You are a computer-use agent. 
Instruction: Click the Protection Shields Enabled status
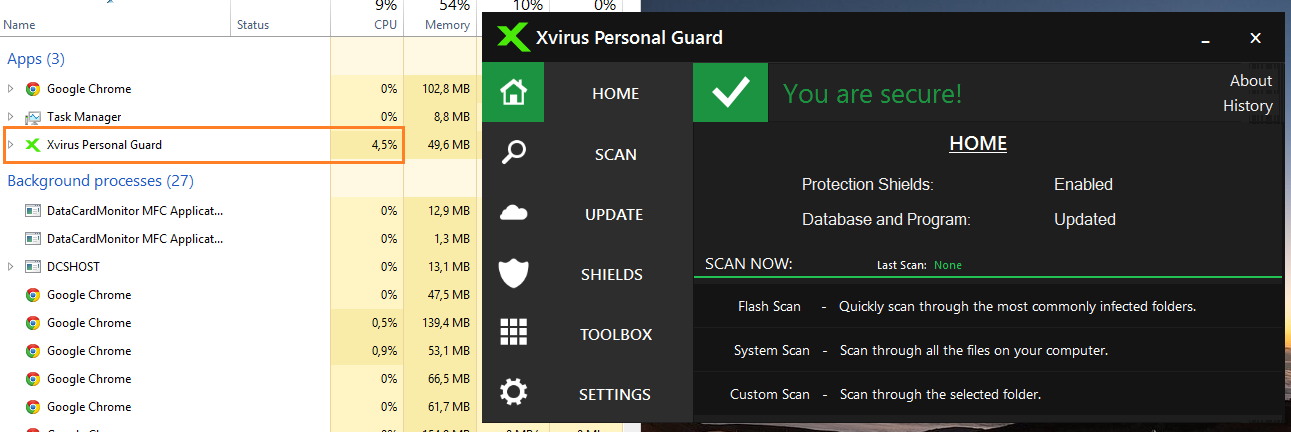pos(1083,185)
